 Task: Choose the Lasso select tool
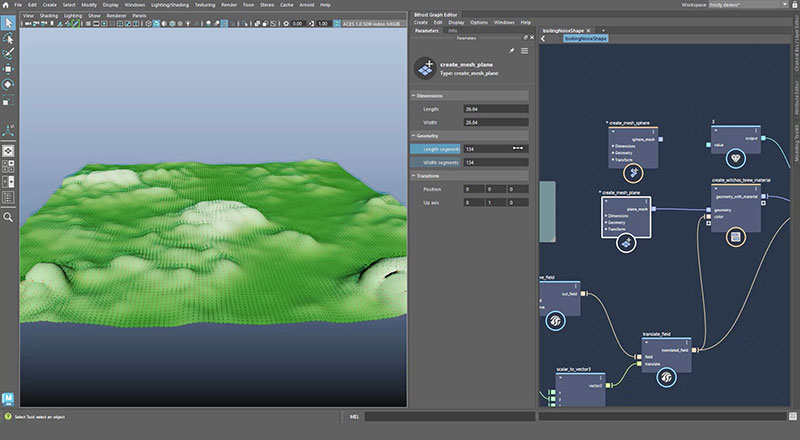pos(8,39)
